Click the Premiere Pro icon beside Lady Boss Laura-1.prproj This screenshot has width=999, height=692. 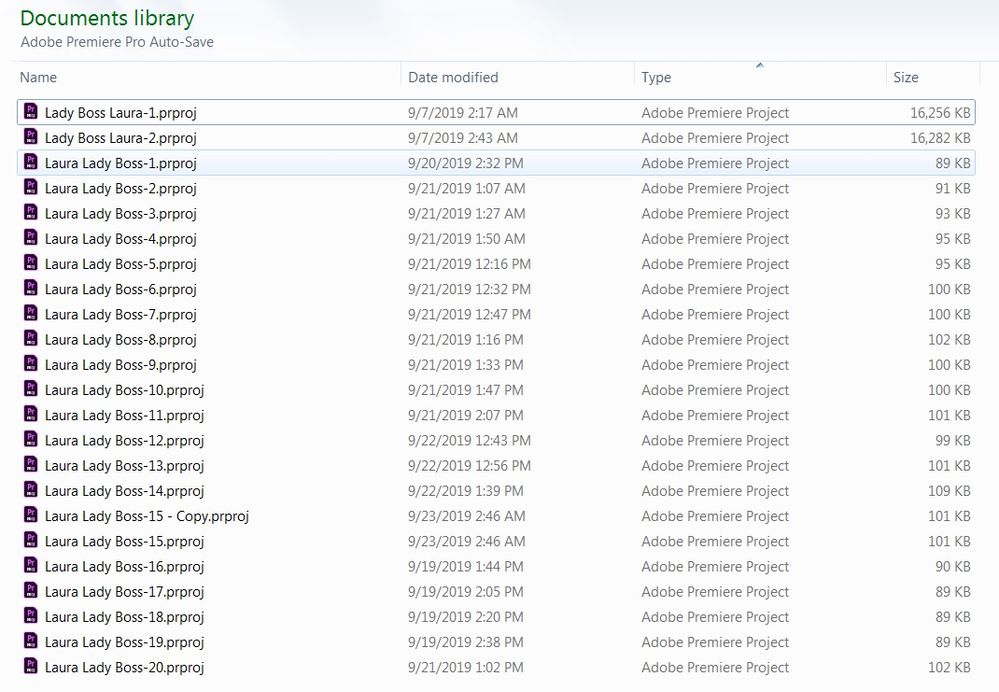click(x=33, y=112)
